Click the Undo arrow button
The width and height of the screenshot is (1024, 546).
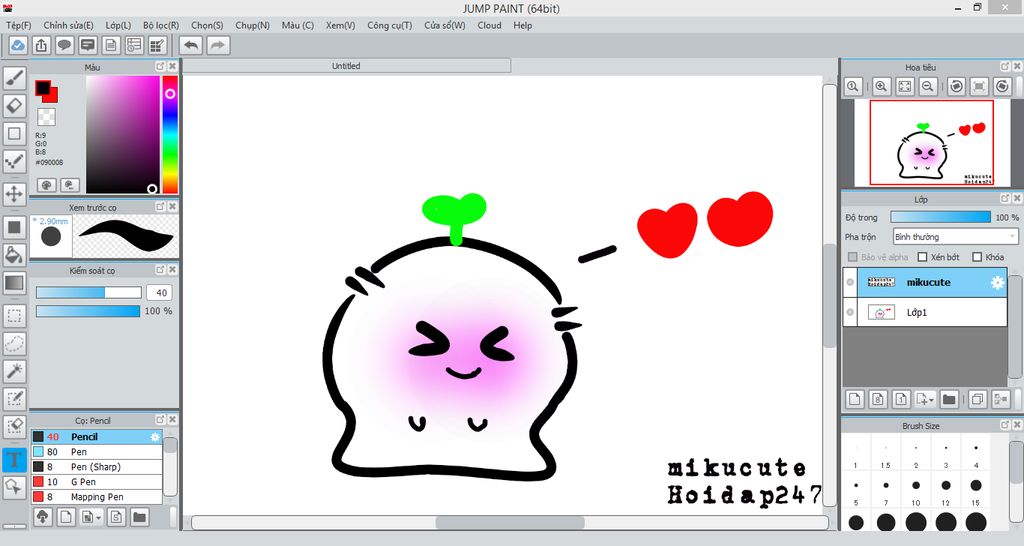coord(191,46)
